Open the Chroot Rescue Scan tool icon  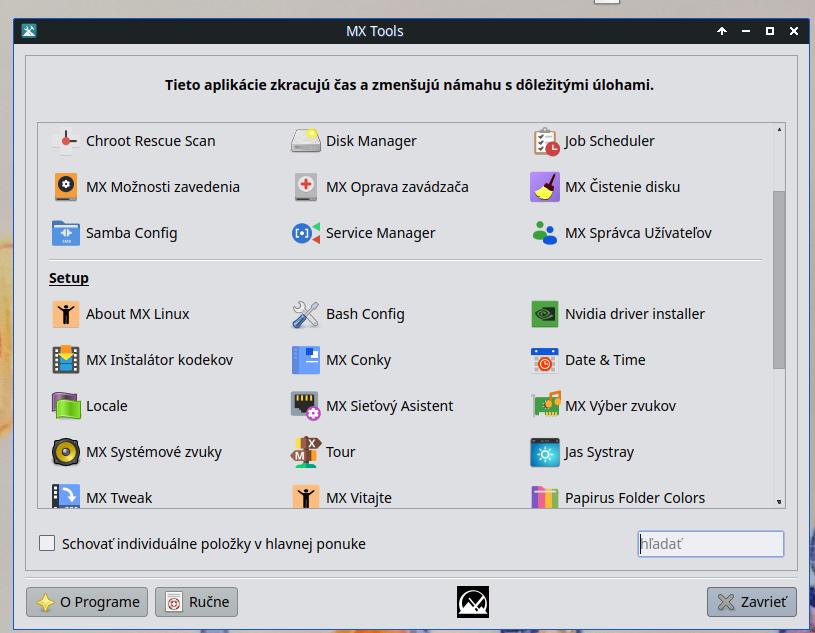[65, 141]
